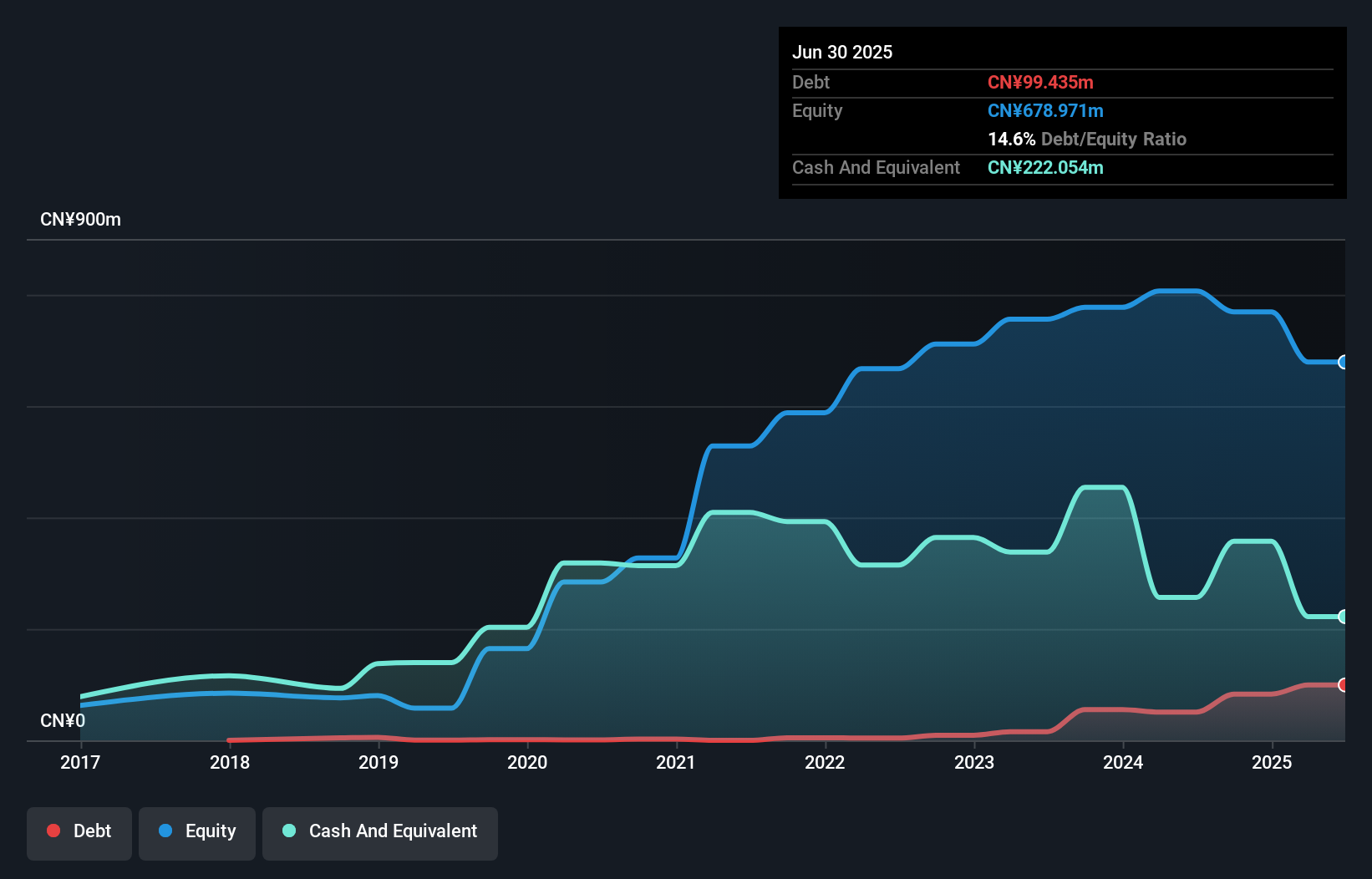Viewport: 1372px width, 879px height.
Task: Toggle the Cash And Equivalent series
Action: (379, 833)
